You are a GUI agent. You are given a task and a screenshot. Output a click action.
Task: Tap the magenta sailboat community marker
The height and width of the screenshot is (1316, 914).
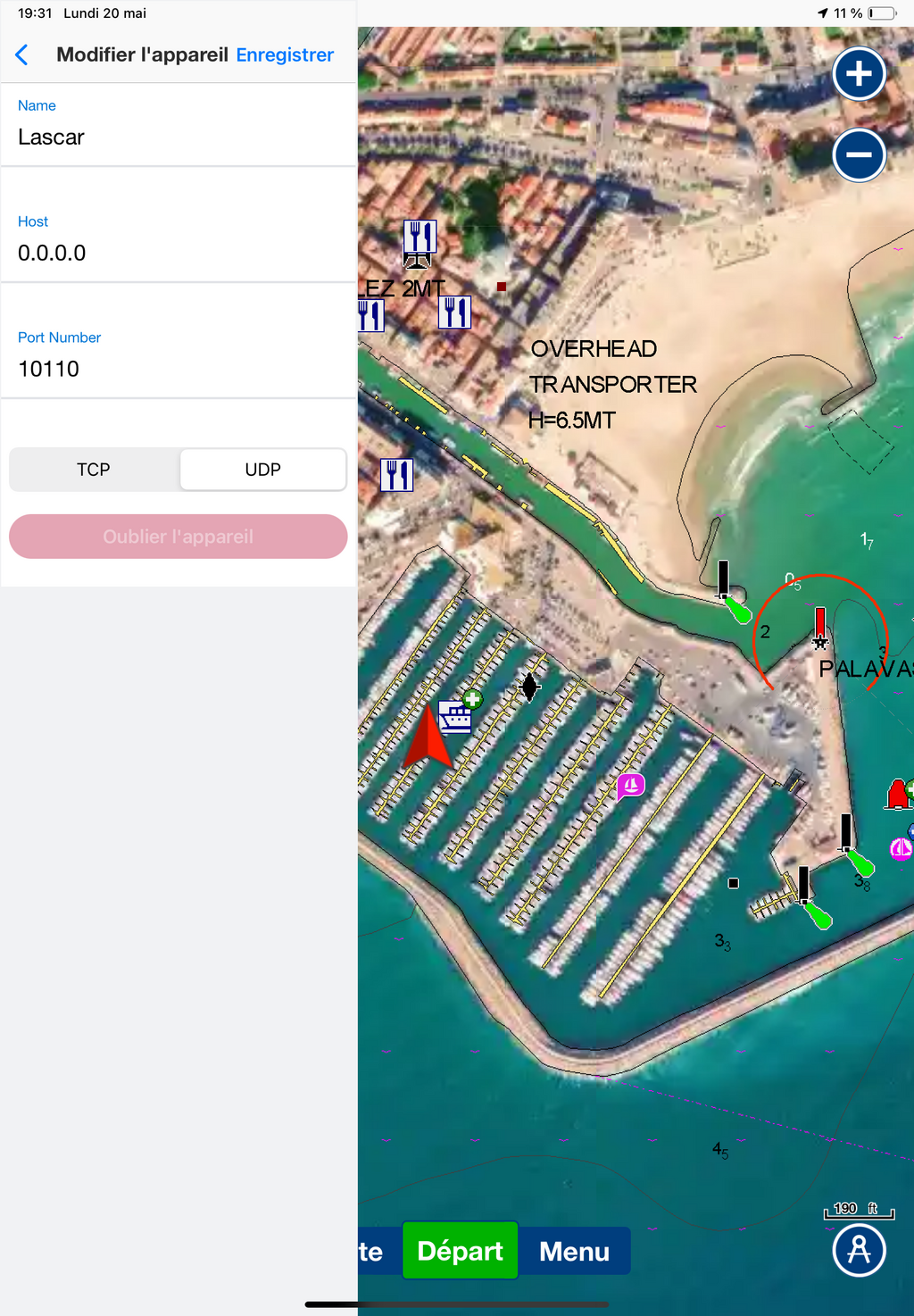(x=630, y=787)
